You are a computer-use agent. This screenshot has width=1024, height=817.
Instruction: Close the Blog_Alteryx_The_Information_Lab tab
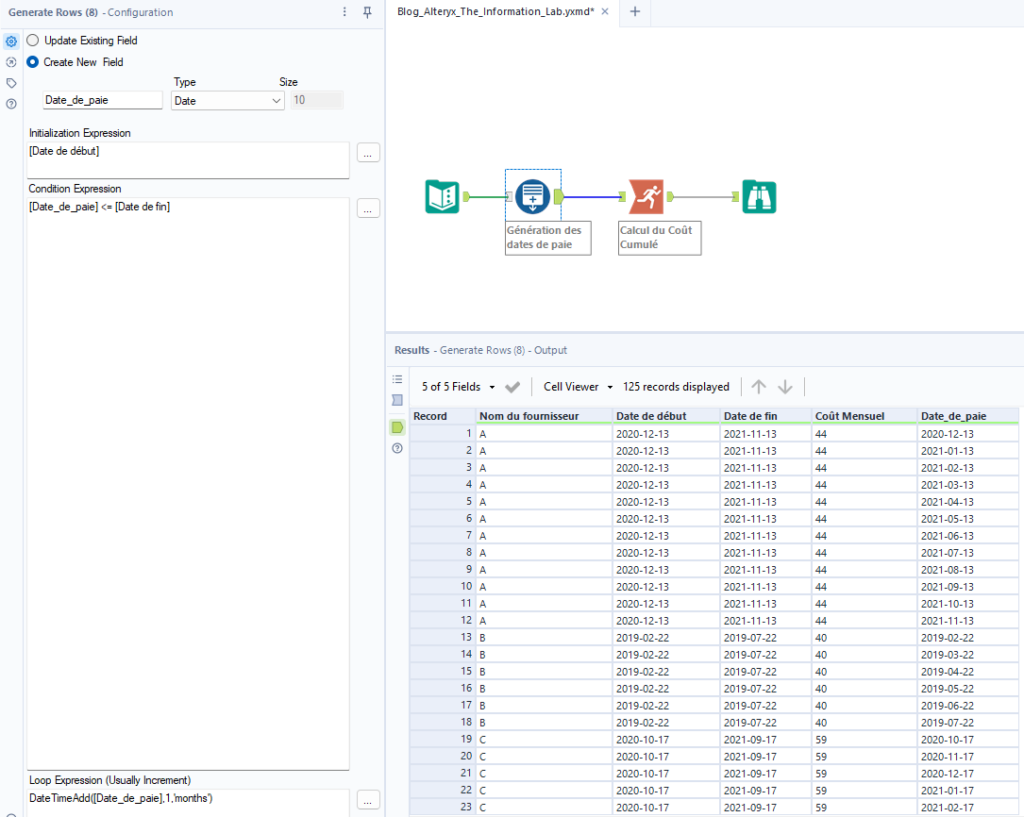point(605,11)
